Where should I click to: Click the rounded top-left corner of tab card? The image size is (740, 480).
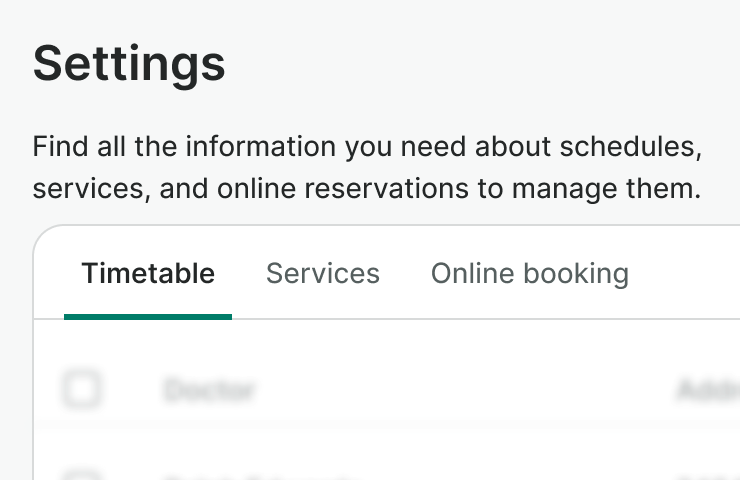tap(41, 234)
